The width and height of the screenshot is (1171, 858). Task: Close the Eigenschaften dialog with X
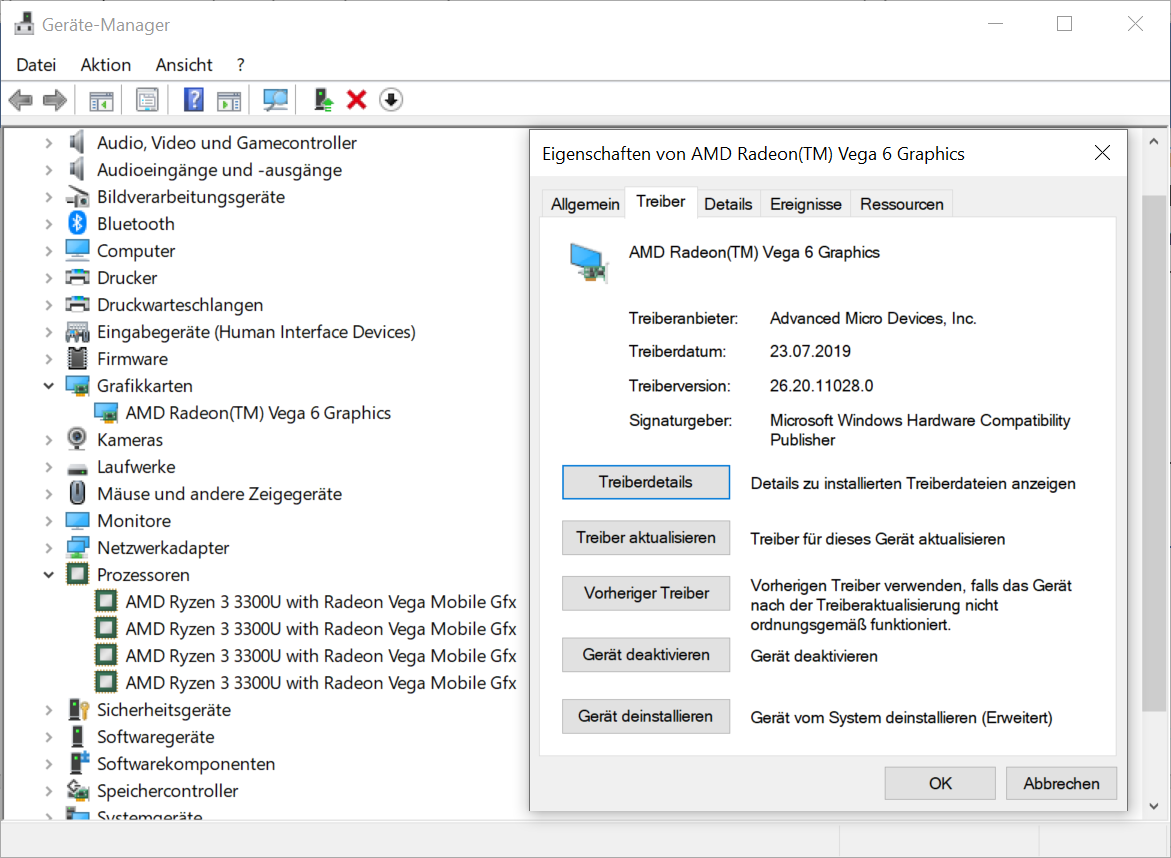pyautogui.click(x=1102, y=153)
